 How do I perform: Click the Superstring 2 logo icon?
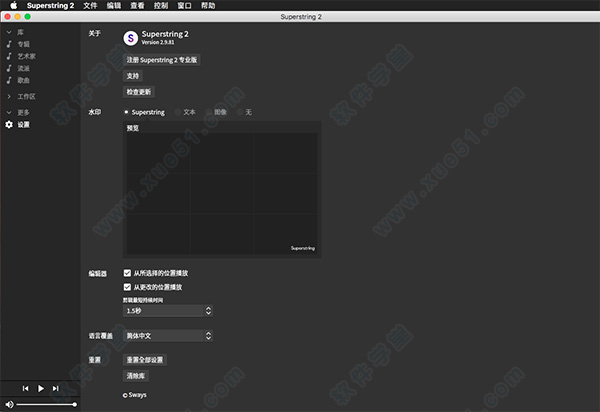(x=130, y=38)
